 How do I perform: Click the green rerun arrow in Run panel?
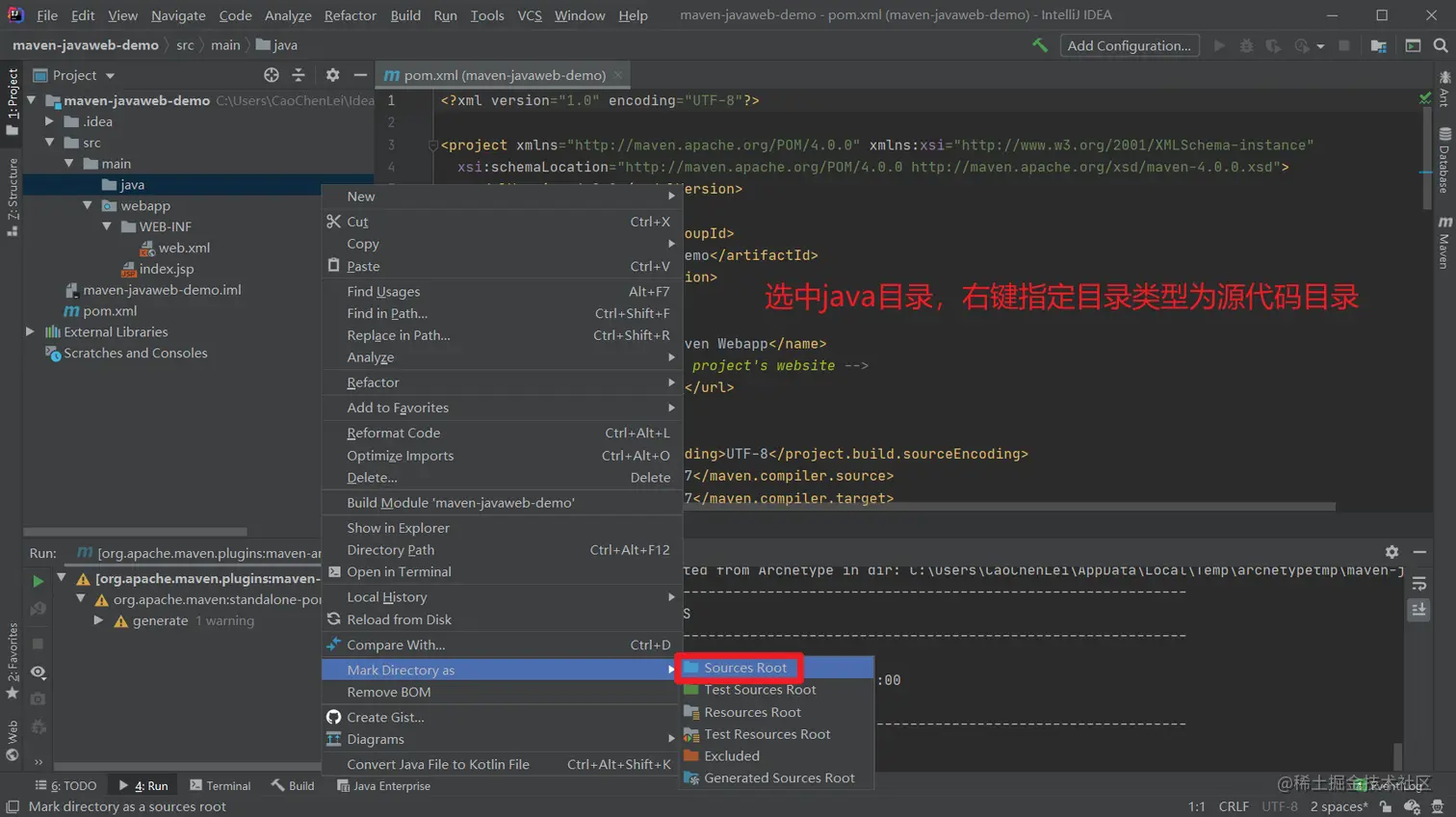coord(38,581)
